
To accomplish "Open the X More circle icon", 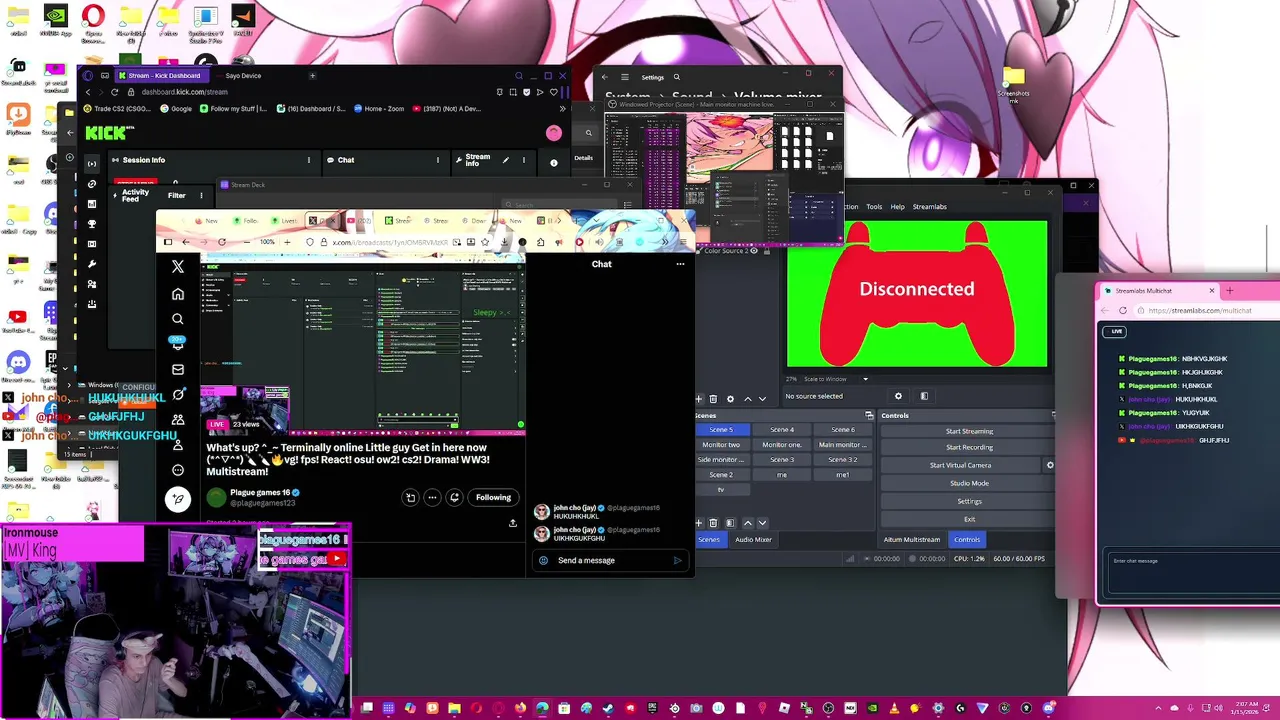I will [x=178, y=470].
